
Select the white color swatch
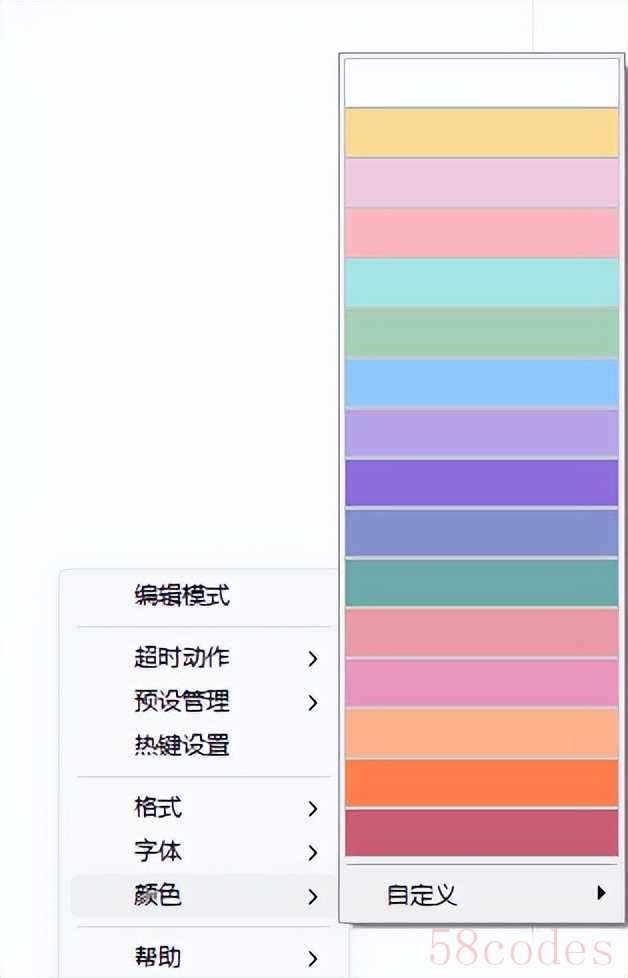point(481,82)
